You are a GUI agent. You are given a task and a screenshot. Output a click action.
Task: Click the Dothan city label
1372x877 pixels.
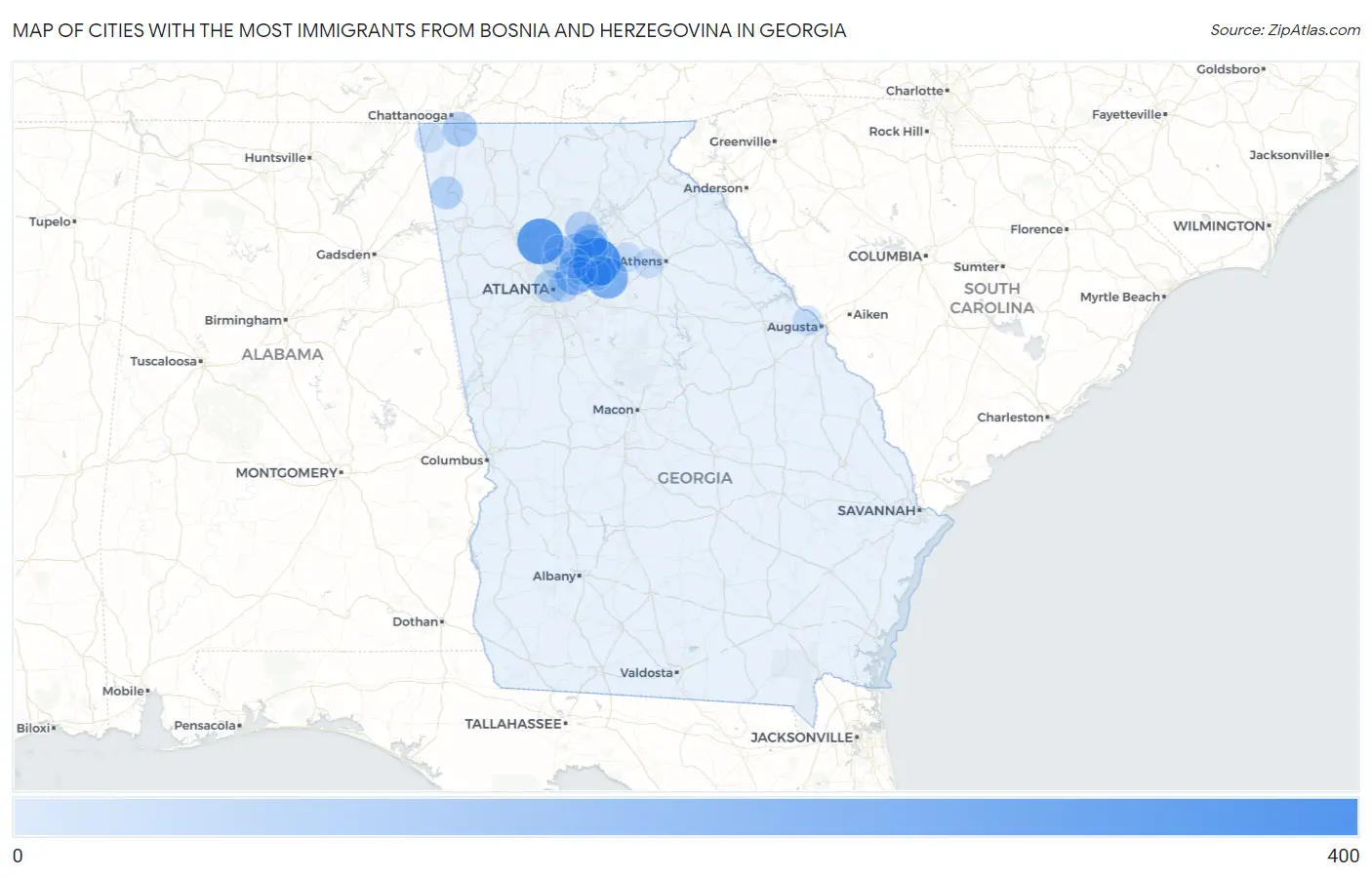415,622
